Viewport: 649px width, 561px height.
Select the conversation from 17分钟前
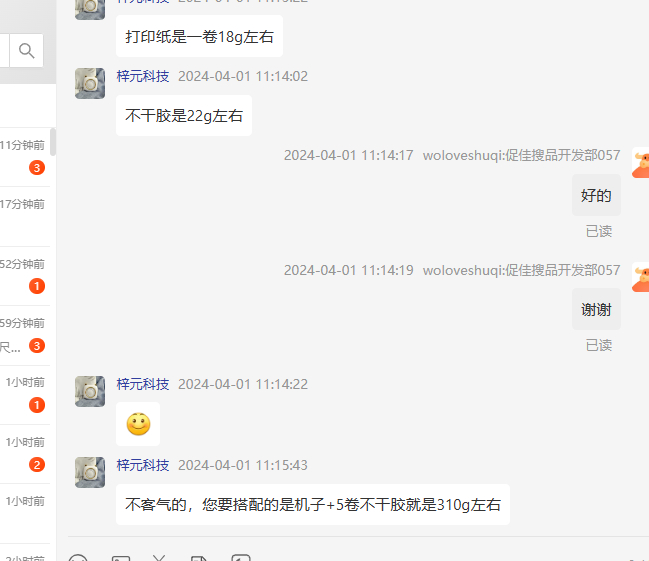[25, 217]
